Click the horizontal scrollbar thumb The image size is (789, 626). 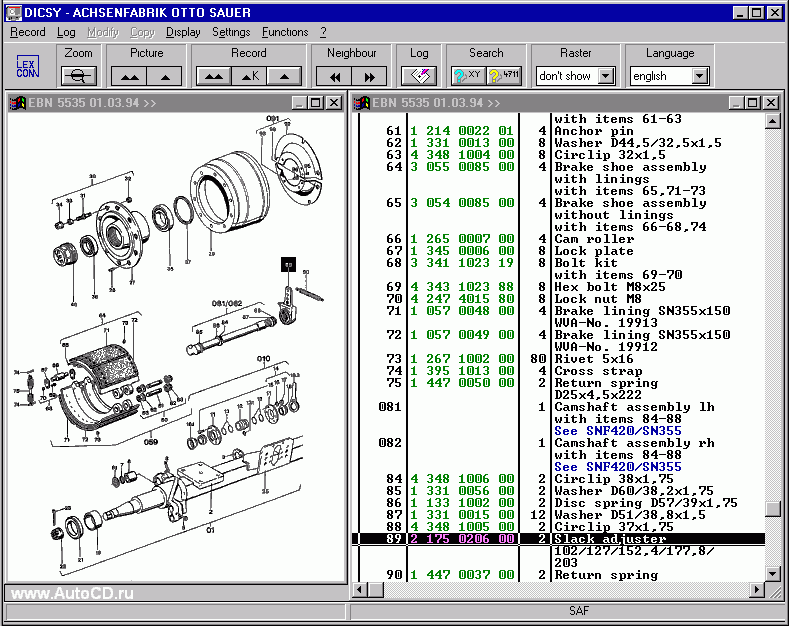point(376,589)
